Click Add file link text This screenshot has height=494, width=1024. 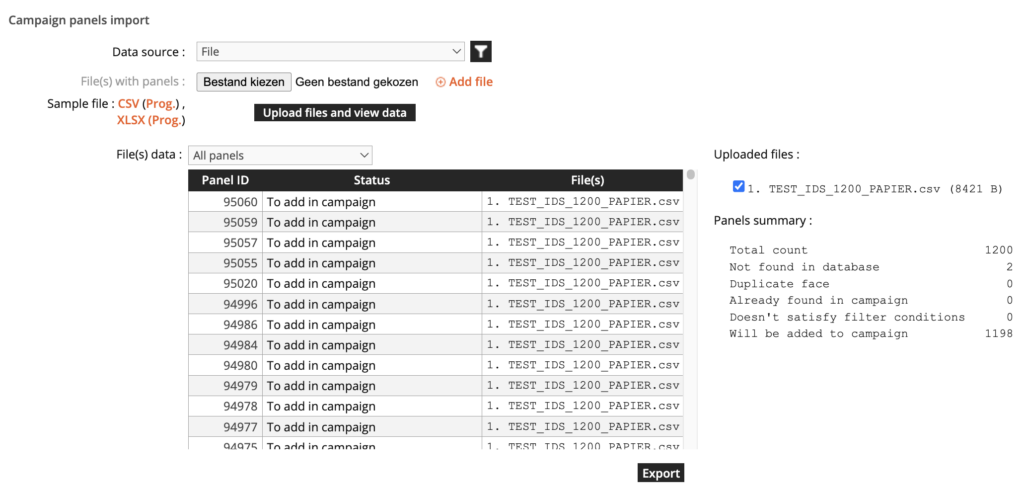pyautogui.click(x=471, y=82)
